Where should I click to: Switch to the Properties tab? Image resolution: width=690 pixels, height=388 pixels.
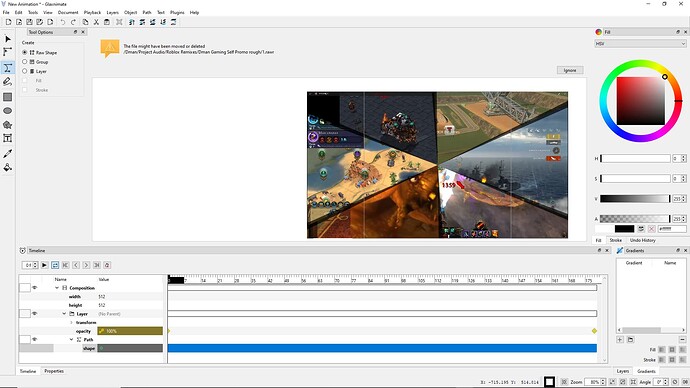[54, 371]
